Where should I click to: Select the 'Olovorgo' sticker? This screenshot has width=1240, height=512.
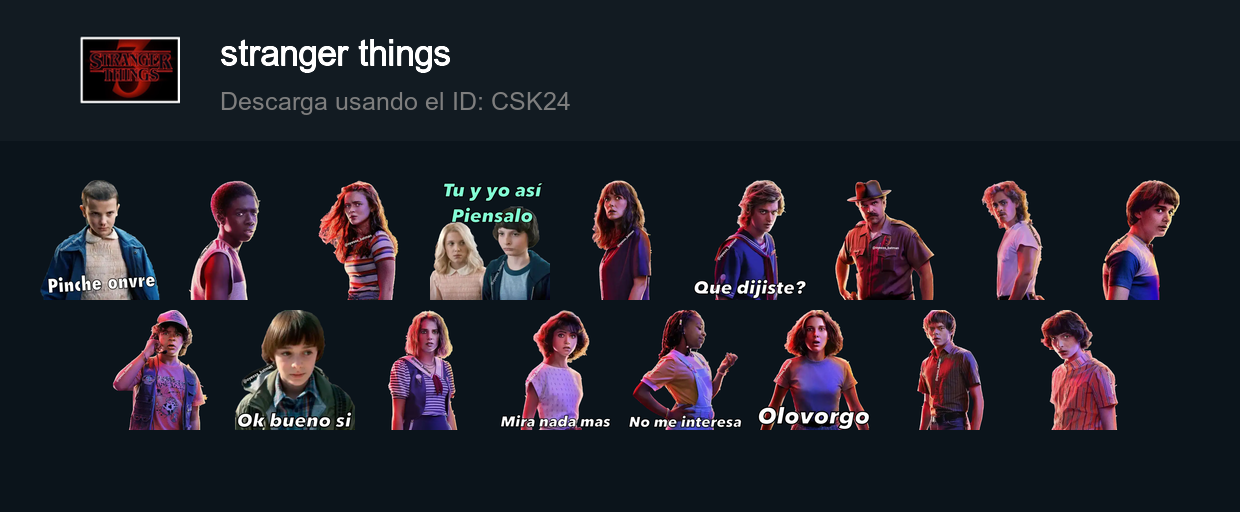(814, 370)
